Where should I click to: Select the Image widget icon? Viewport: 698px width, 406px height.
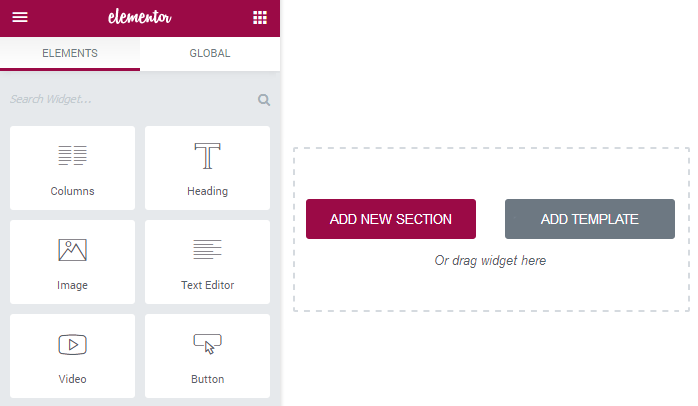[x=73, y=250]
